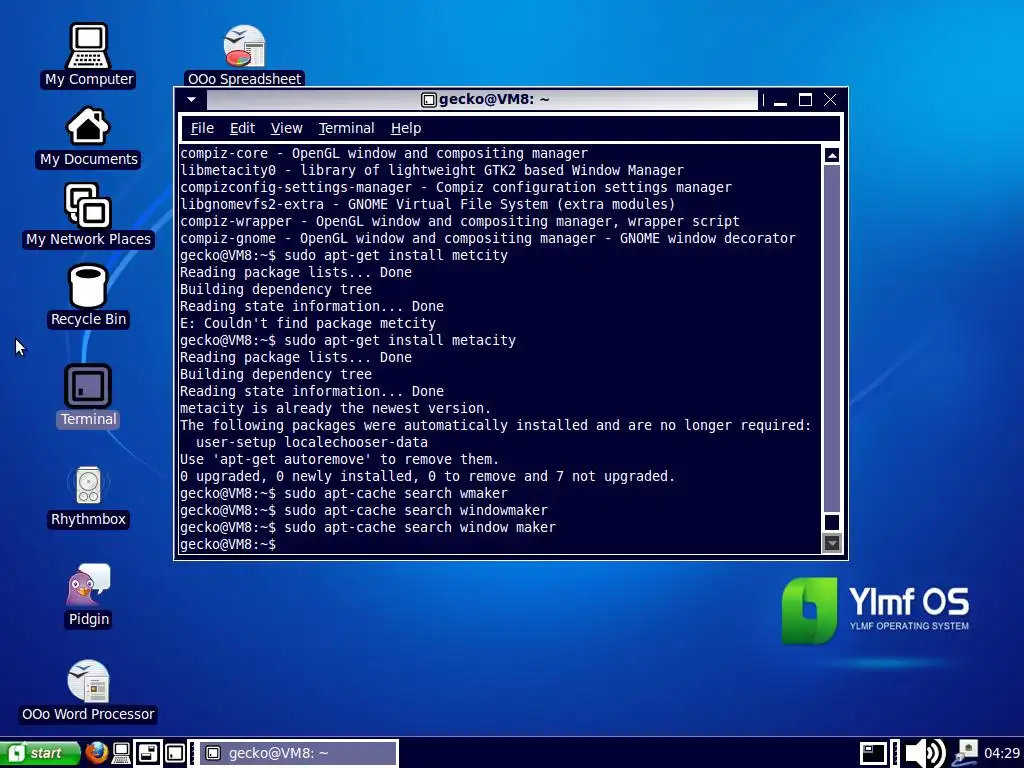Open the File menu in the terminal

coord(202,128)
